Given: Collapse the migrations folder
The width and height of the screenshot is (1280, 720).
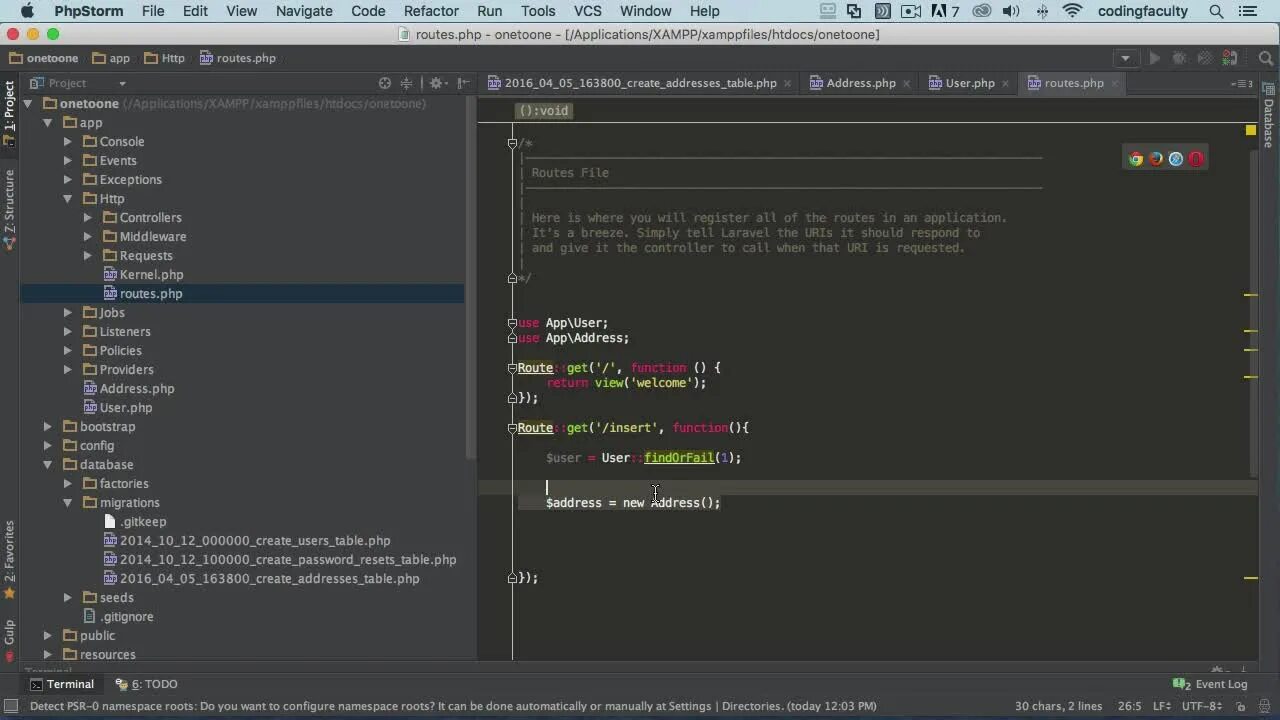Looking at the screenshot, I should click(x=68, y=503).
